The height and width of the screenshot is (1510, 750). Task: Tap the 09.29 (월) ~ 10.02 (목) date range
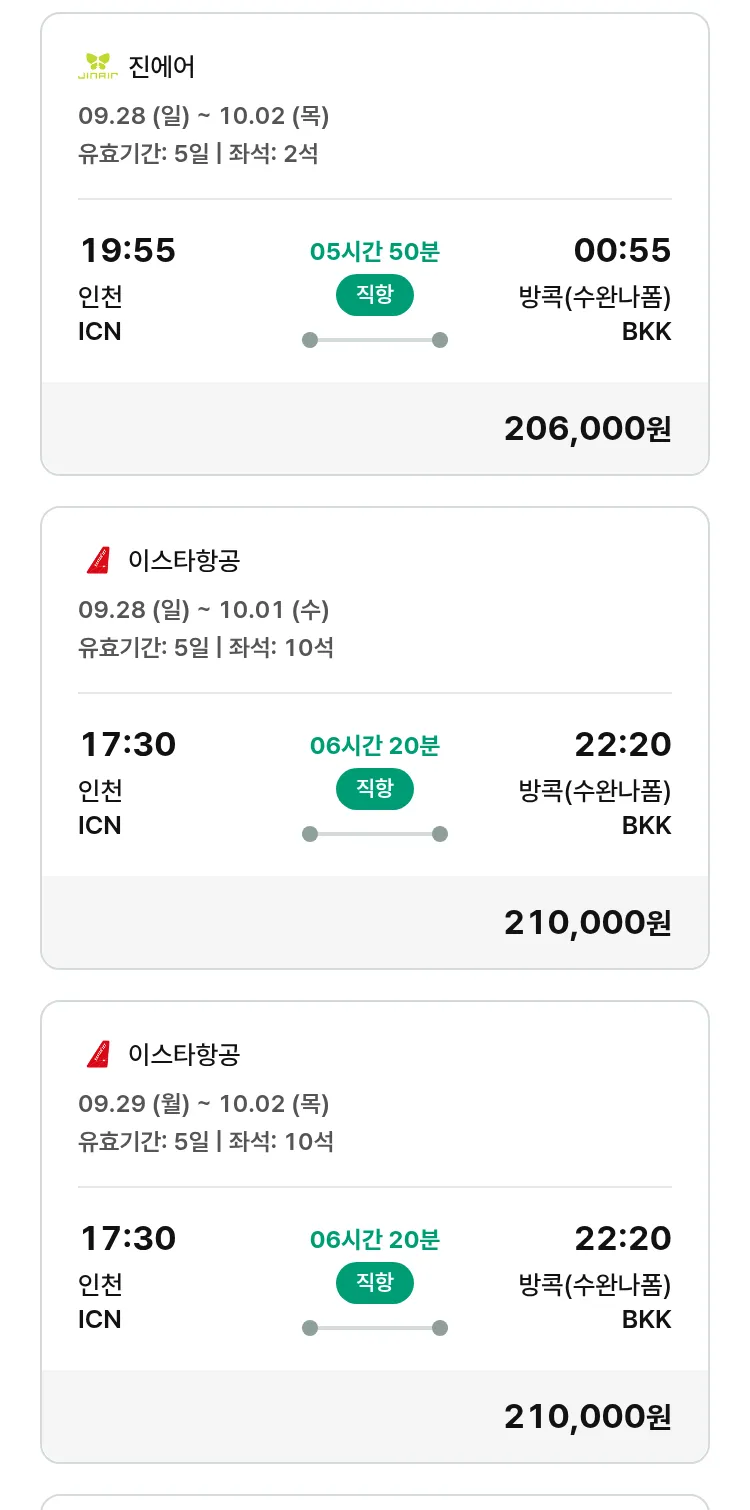204,1104
